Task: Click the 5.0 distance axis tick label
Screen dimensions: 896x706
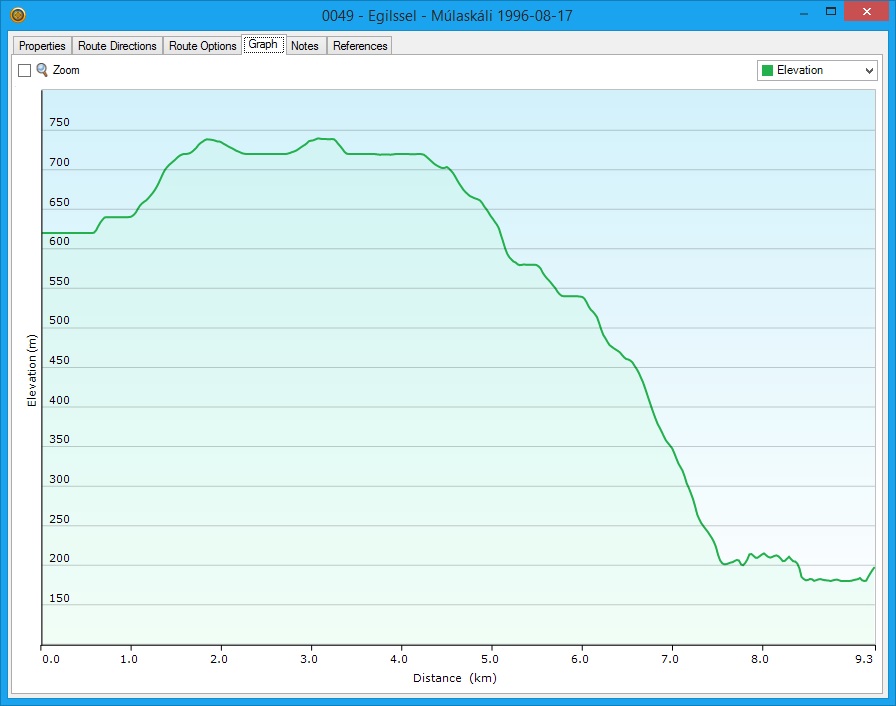Action: tap(490, 659)
